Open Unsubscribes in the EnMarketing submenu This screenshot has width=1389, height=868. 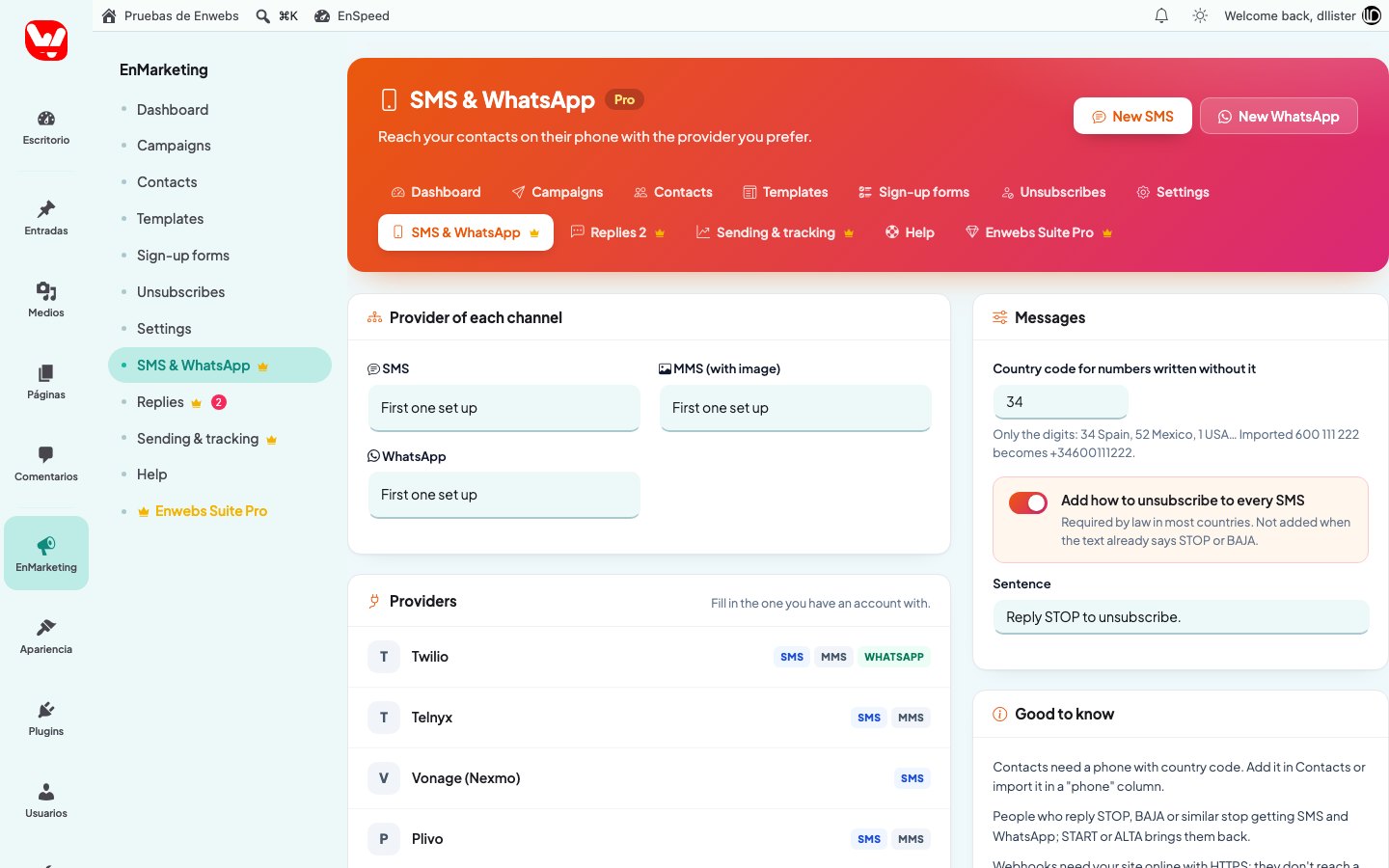(x=180, y=292)
